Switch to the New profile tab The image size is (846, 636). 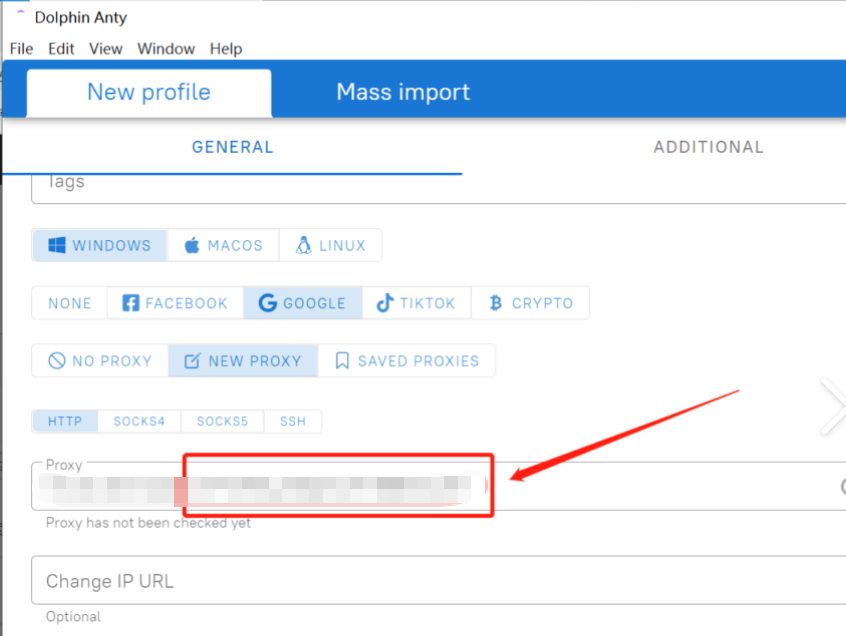point(149,92)
